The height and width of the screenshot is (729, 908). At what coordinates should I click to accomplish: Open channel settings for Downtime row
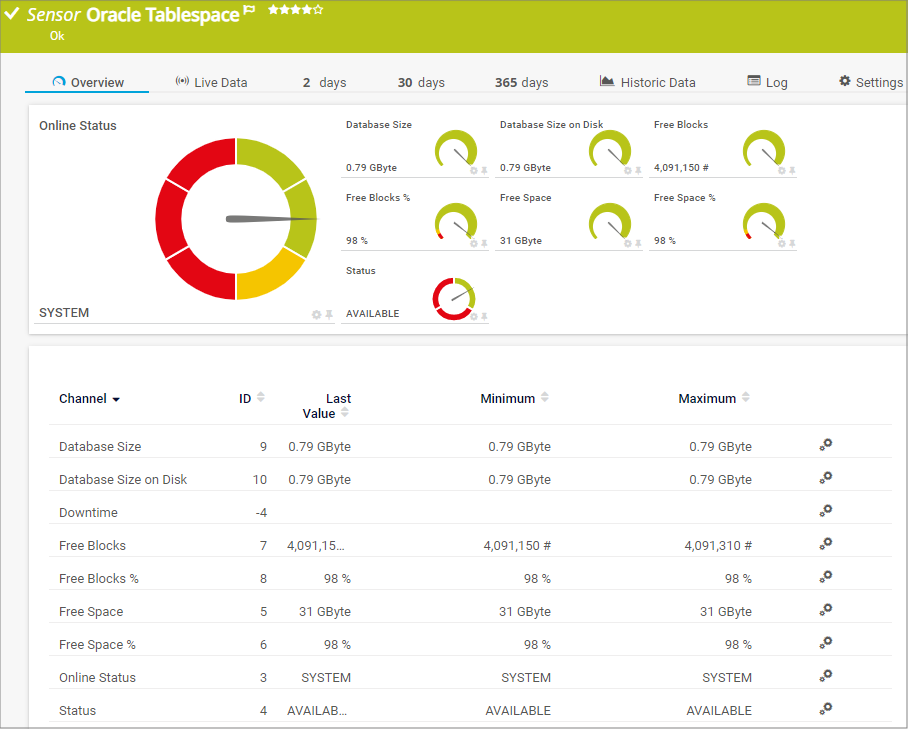tap(825, 511)
